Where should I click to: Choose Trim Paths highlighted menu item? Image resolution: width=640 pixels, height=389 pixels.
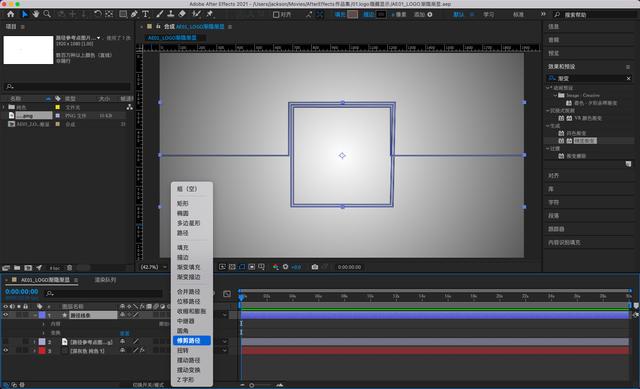[192, 340]
